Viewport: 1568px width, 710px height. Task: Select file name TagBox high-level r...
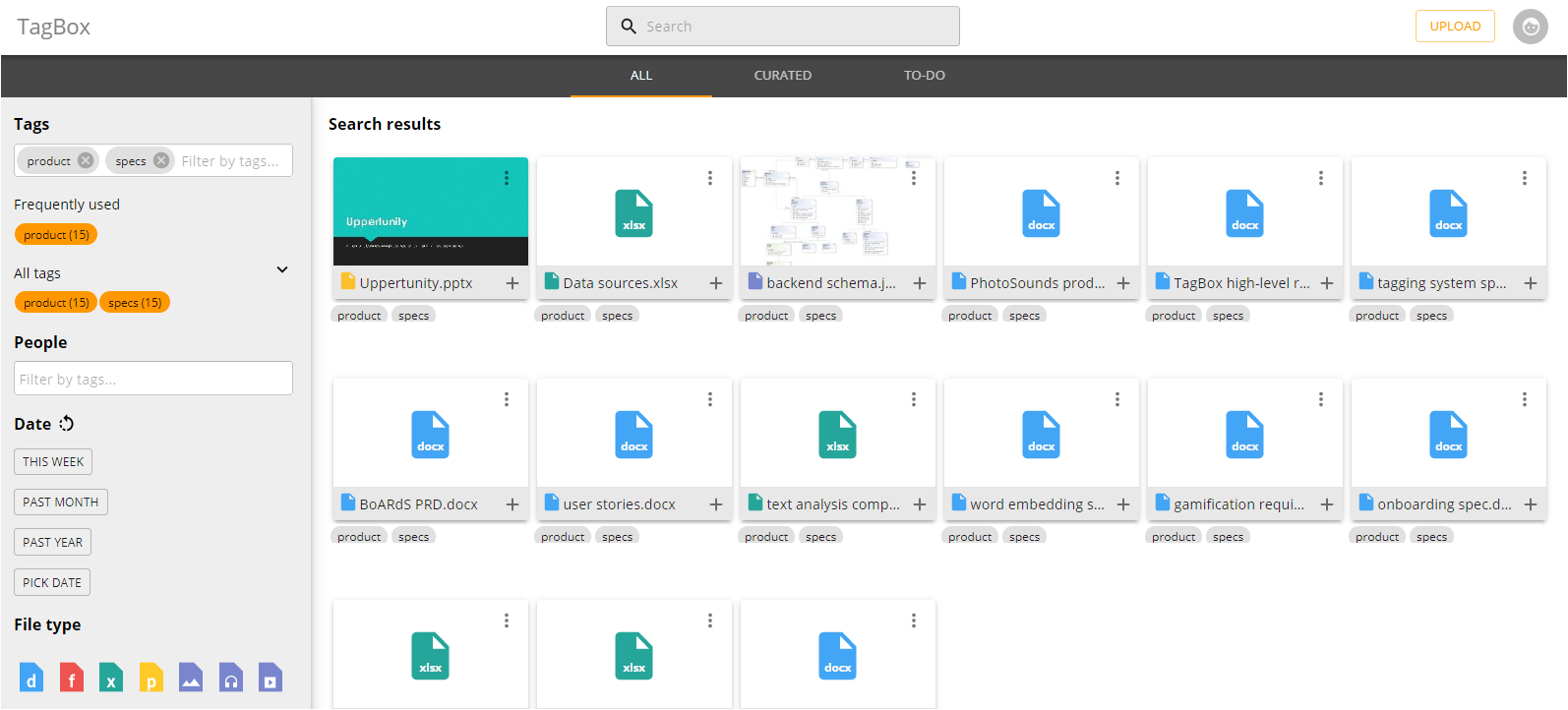pos(1241,283)
